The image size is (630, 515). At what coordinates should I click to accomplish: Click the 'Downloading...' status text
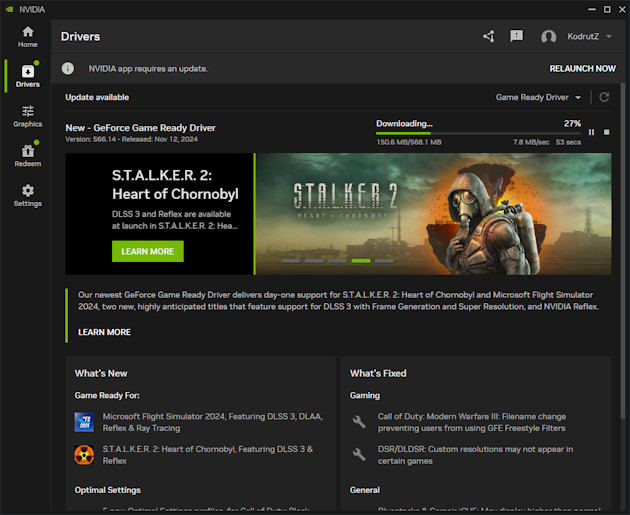coord(404,124)
